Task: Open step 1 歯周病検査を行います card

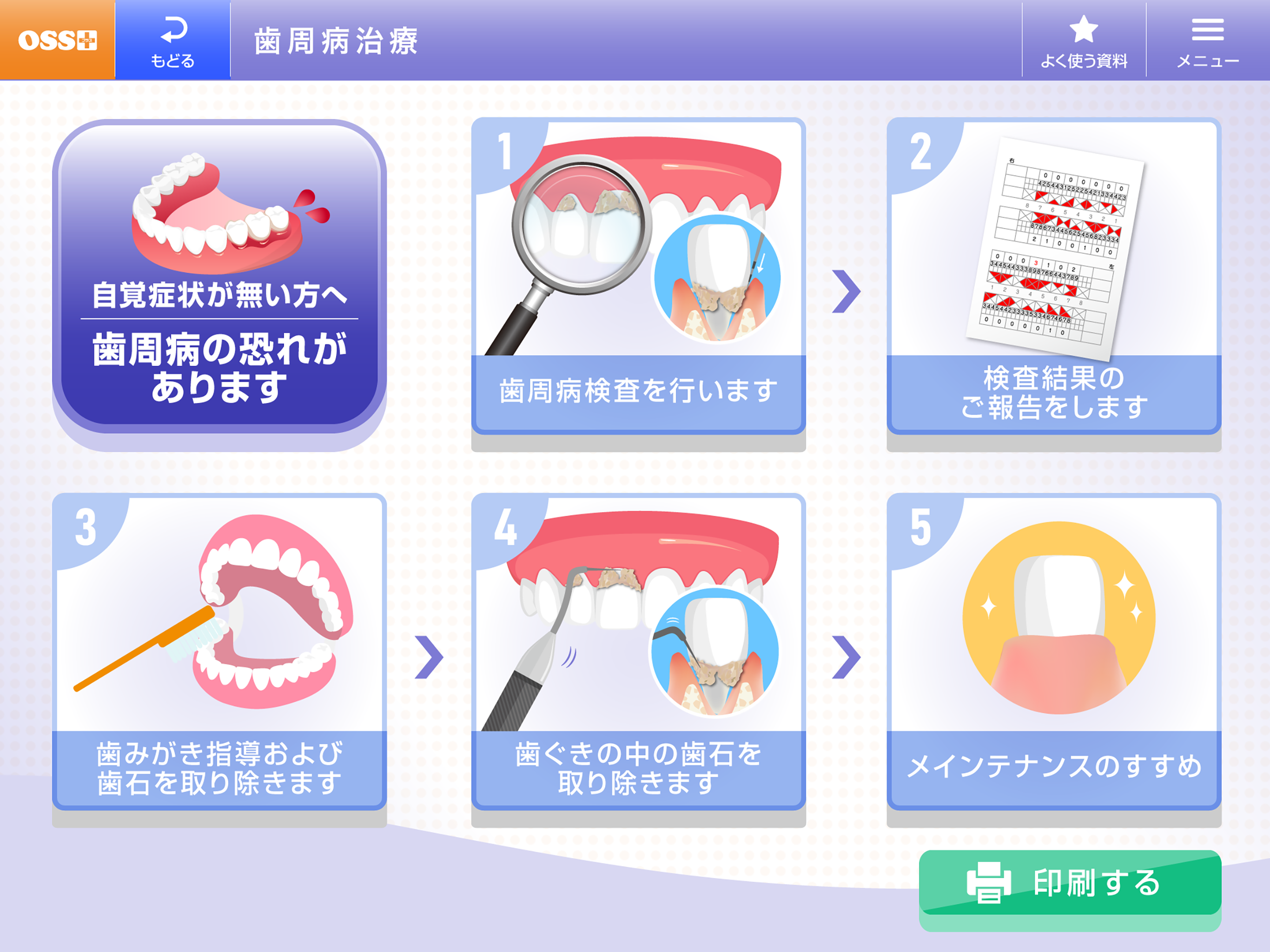Action: click(638, 276)
